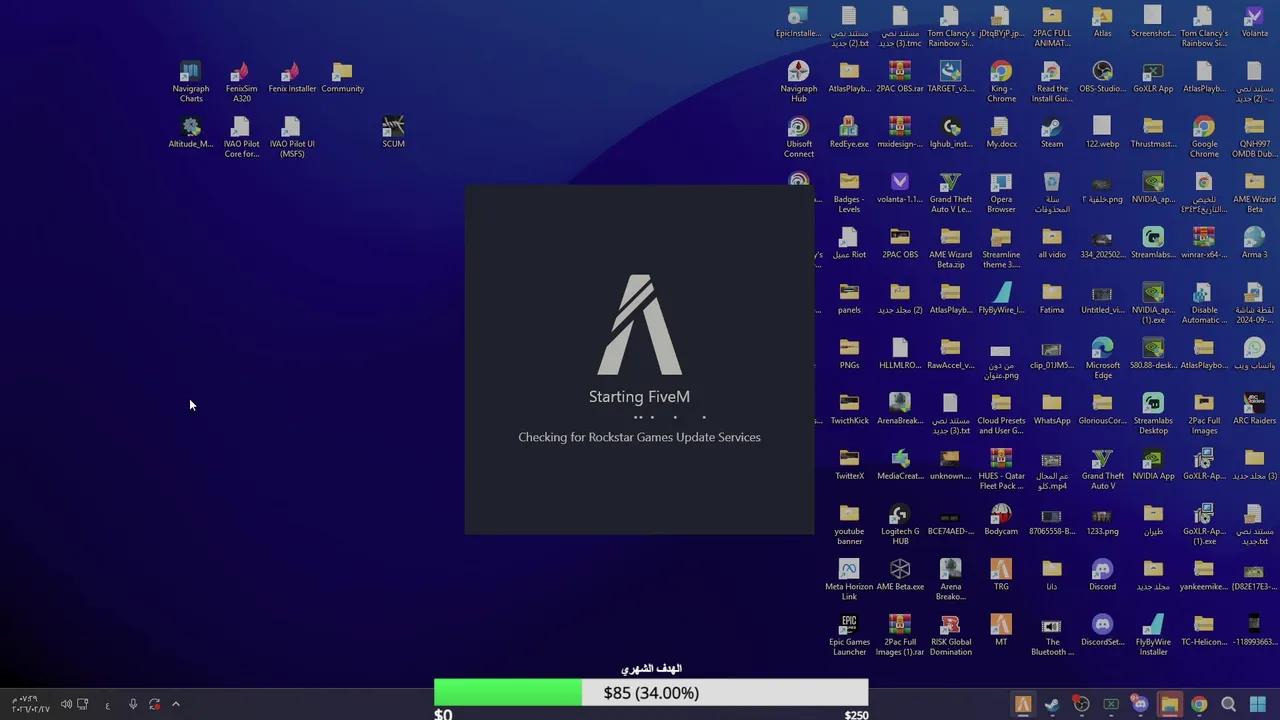Select the NVIDIA App desktop icon

1153,464
